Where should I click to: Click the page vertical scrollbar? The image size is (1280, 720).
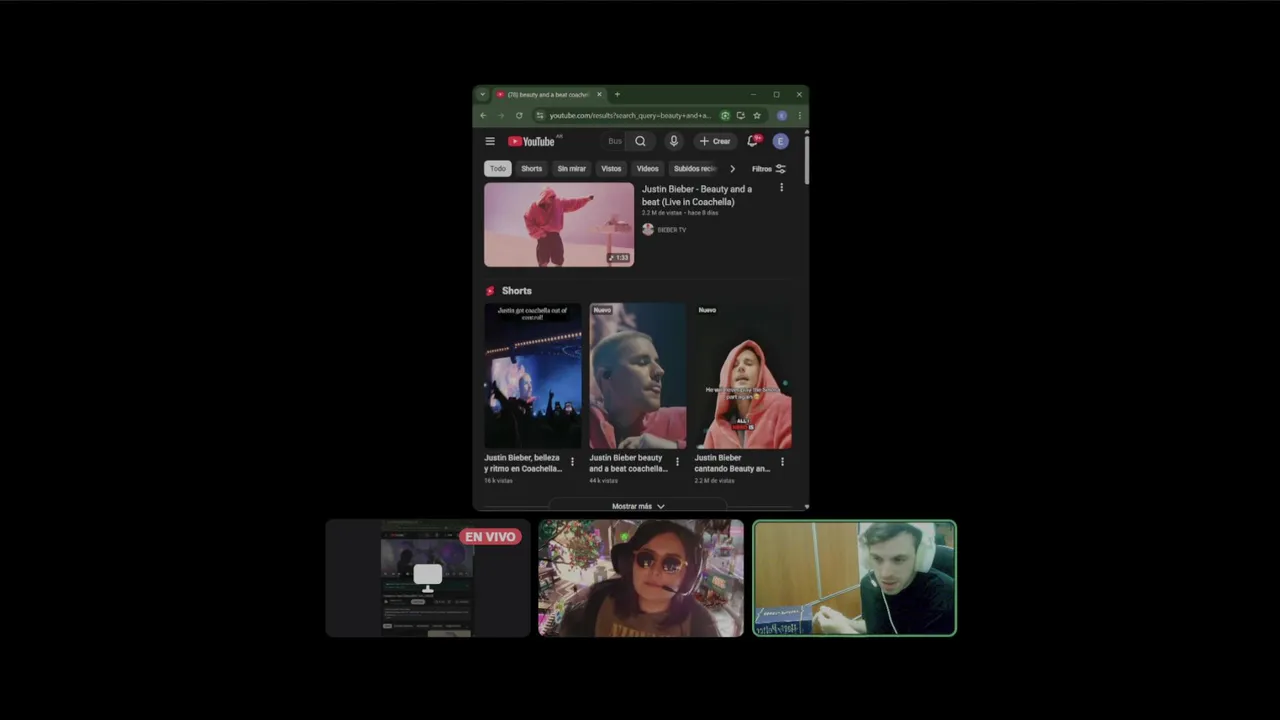click(x=806, y=160)
